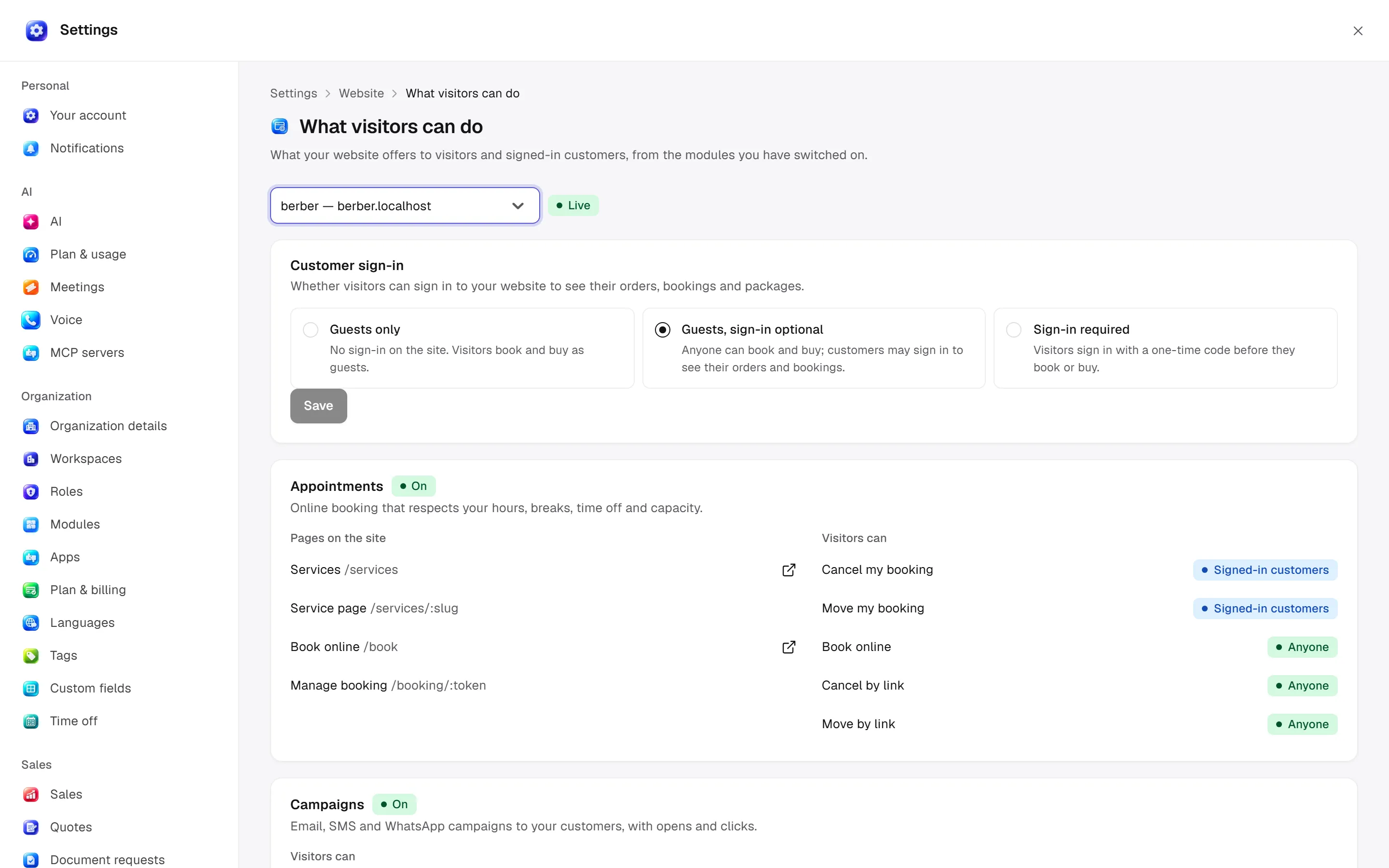Open Apps in the sidebar

pyautogui.click(x=65, y=557)
